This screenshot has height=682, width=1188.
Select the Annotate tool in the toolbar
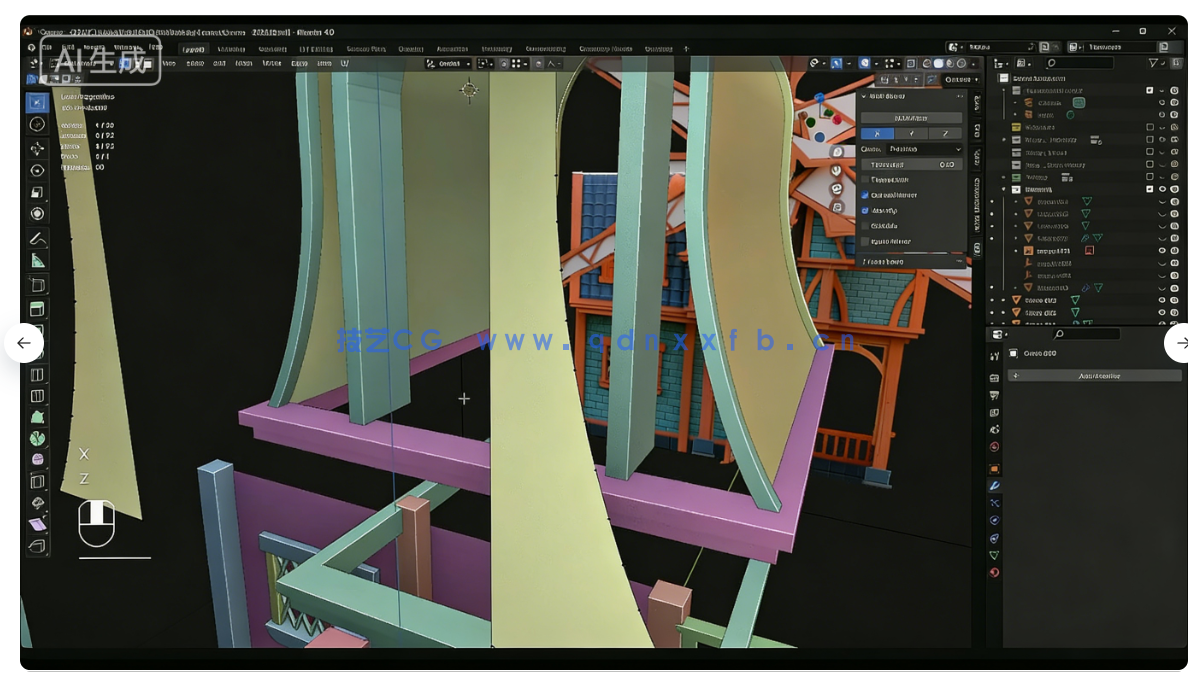37,238
